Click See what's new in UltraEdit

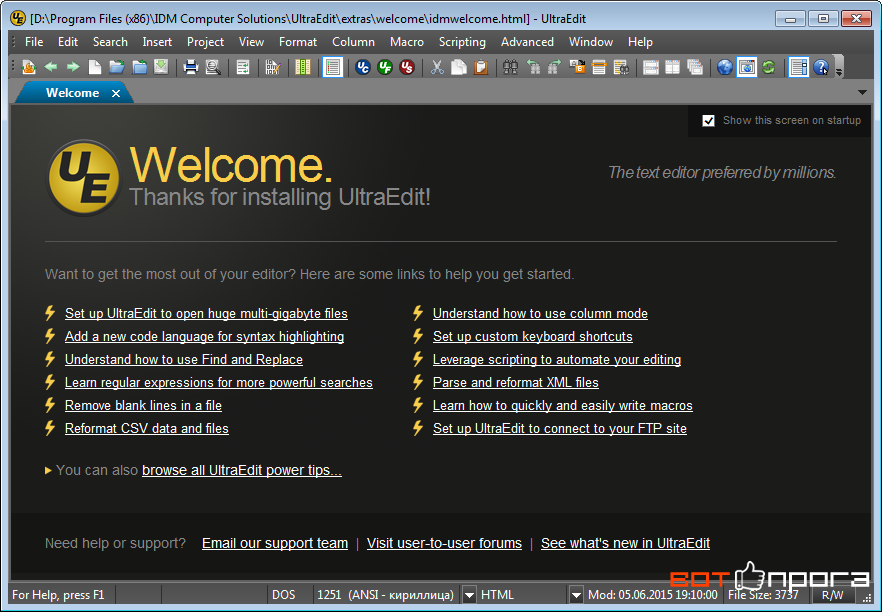[625, 543]
